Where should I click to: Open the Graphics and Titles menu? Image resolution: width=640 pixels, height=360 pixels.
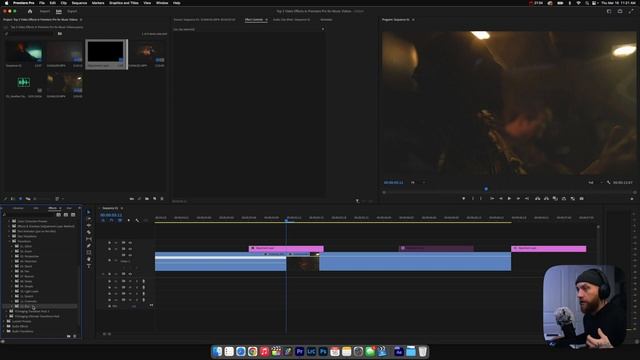pyautogui.click(x=124, y=3)
